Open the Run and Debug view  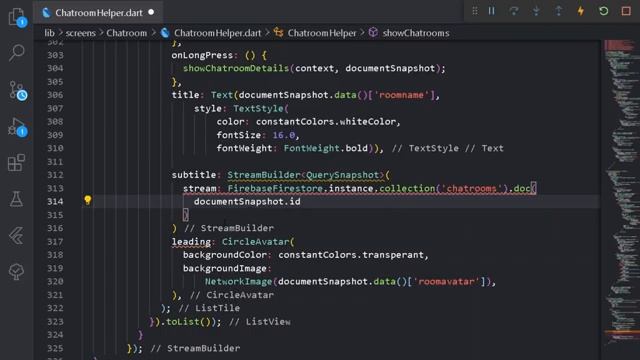pos(17,127)
